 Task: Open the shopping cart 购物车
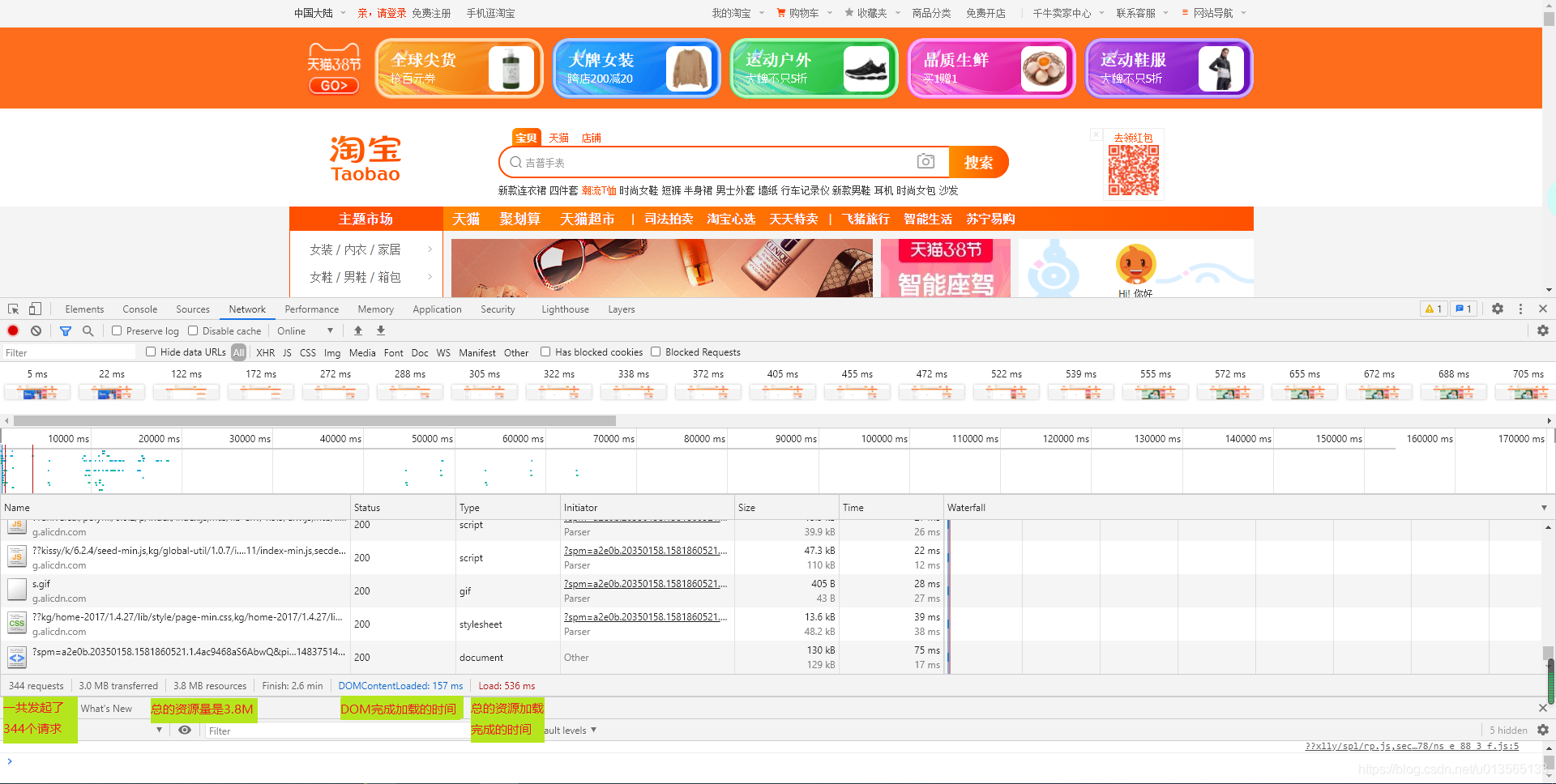click(x=804, y=13)
